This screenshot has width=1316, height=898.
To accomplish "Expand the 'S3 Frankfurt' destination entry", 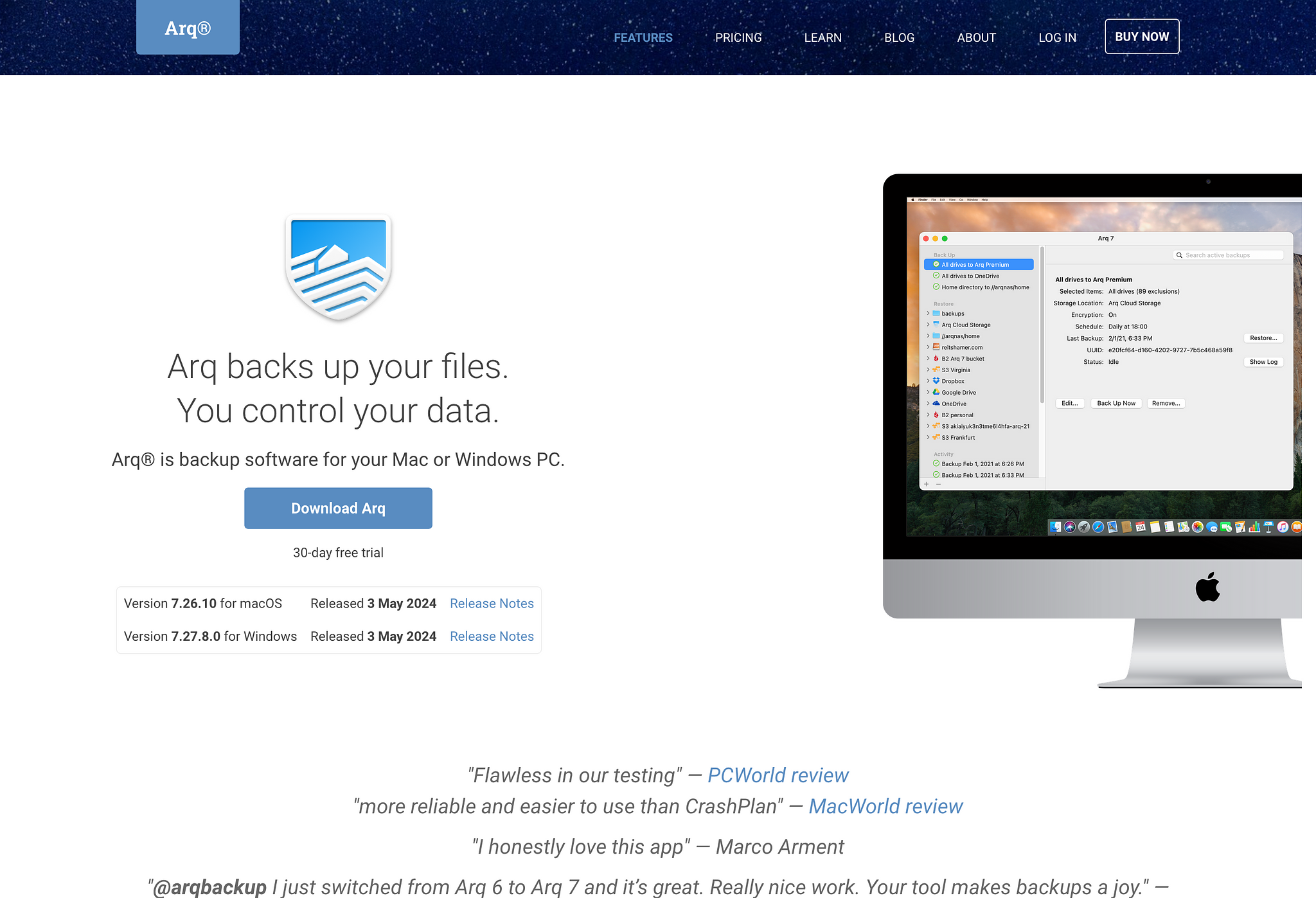I will coord(928,437).
